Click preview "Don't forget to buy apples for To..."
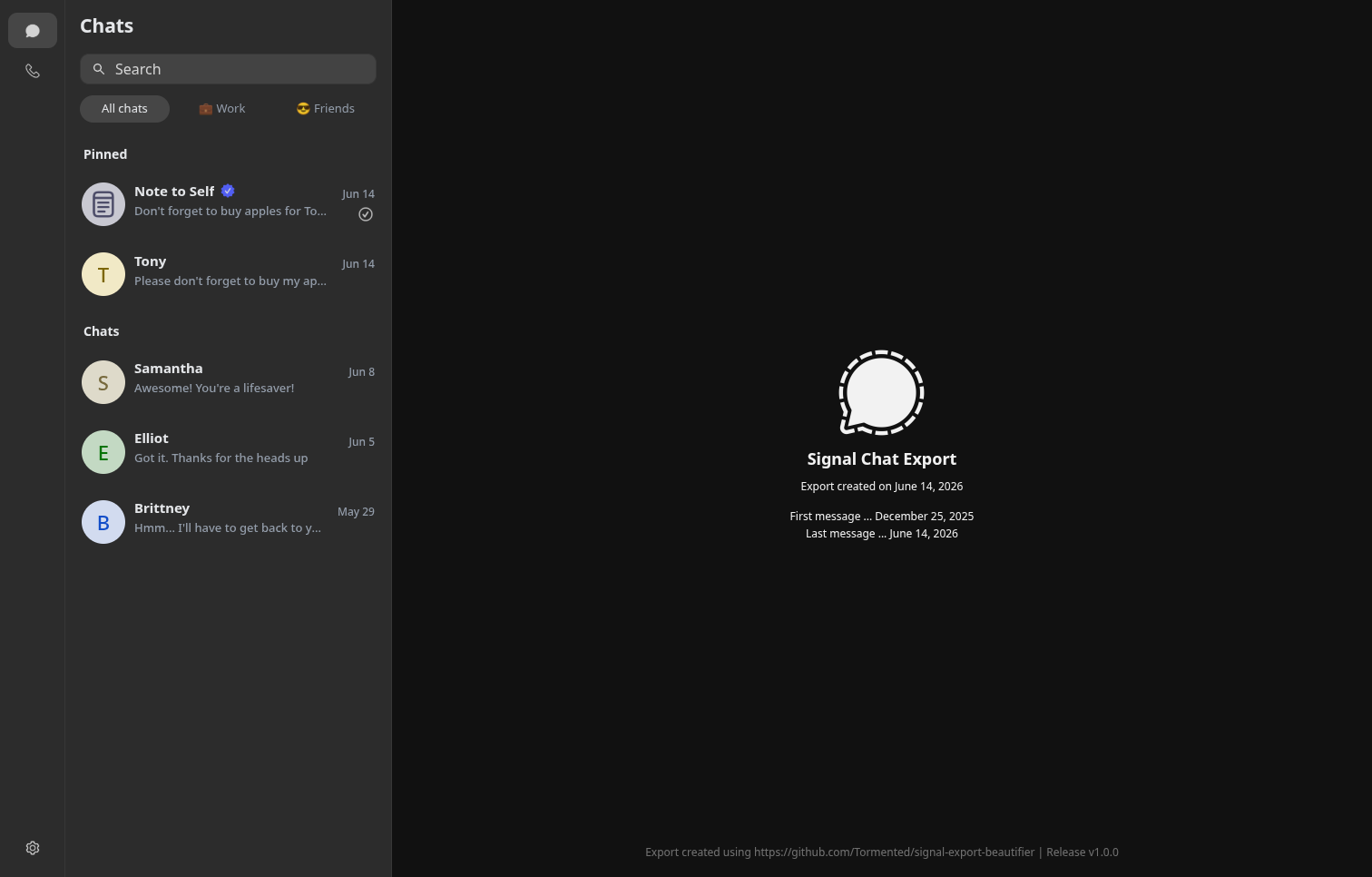Screen dimensions: 1372x877 coord(230,211)
